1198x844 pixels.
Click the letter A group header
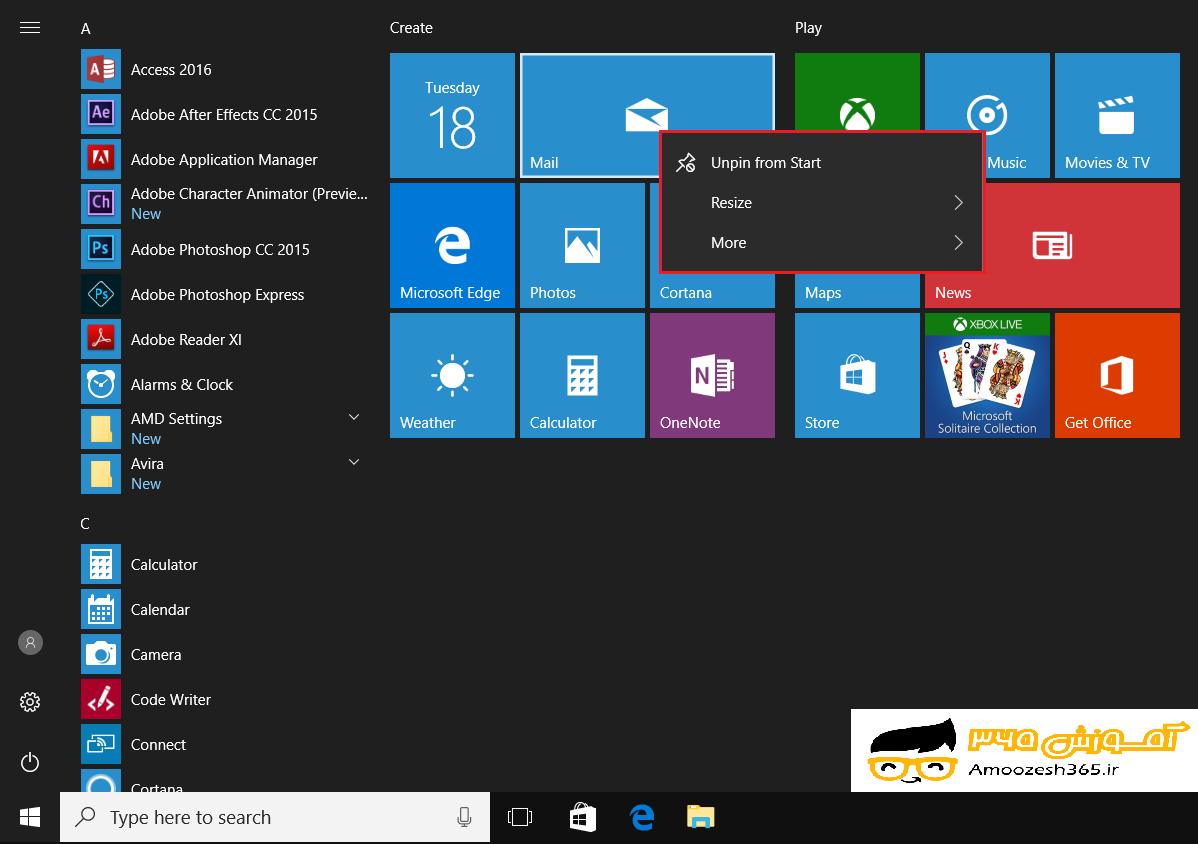[x=86, y=28]
